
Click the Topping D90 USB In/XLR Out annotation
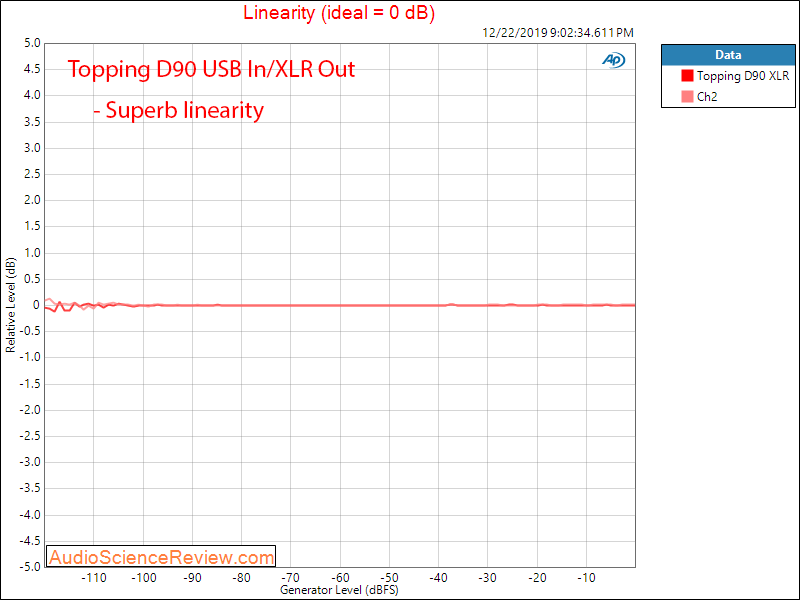(x=211, y=69)
